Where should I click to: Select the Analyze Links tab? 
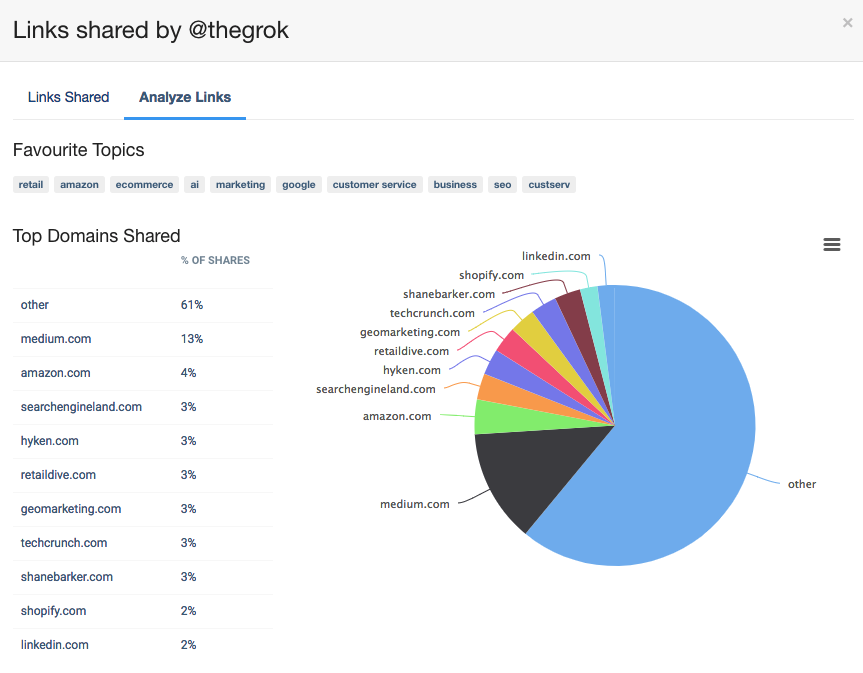click(x=185, y=97)
